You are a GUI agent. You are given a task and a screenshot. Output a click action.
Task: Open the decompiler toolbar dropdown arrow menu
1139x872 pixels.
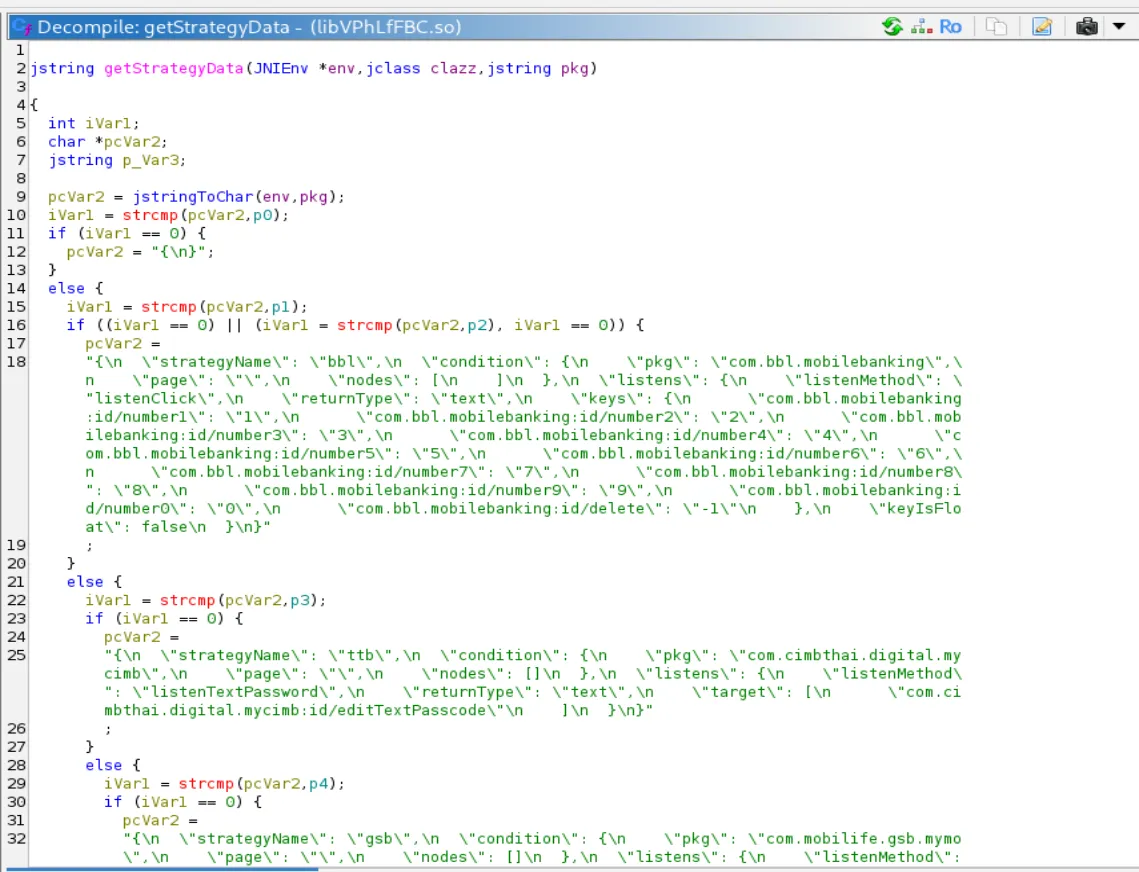[1119, 27]
